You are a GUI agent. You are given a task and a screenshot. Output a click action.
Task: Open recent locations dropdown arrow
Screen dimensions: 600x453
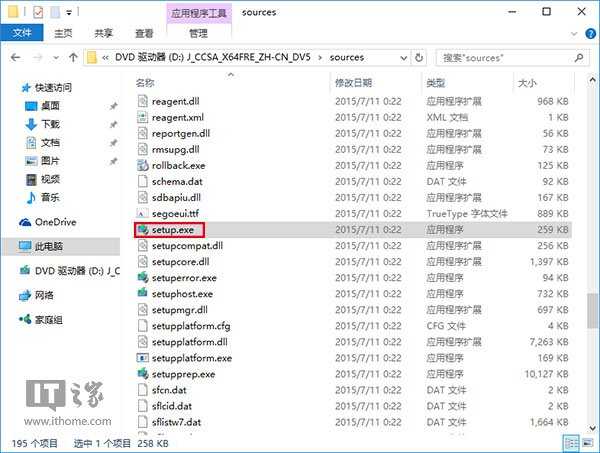[x=56, y=58]
